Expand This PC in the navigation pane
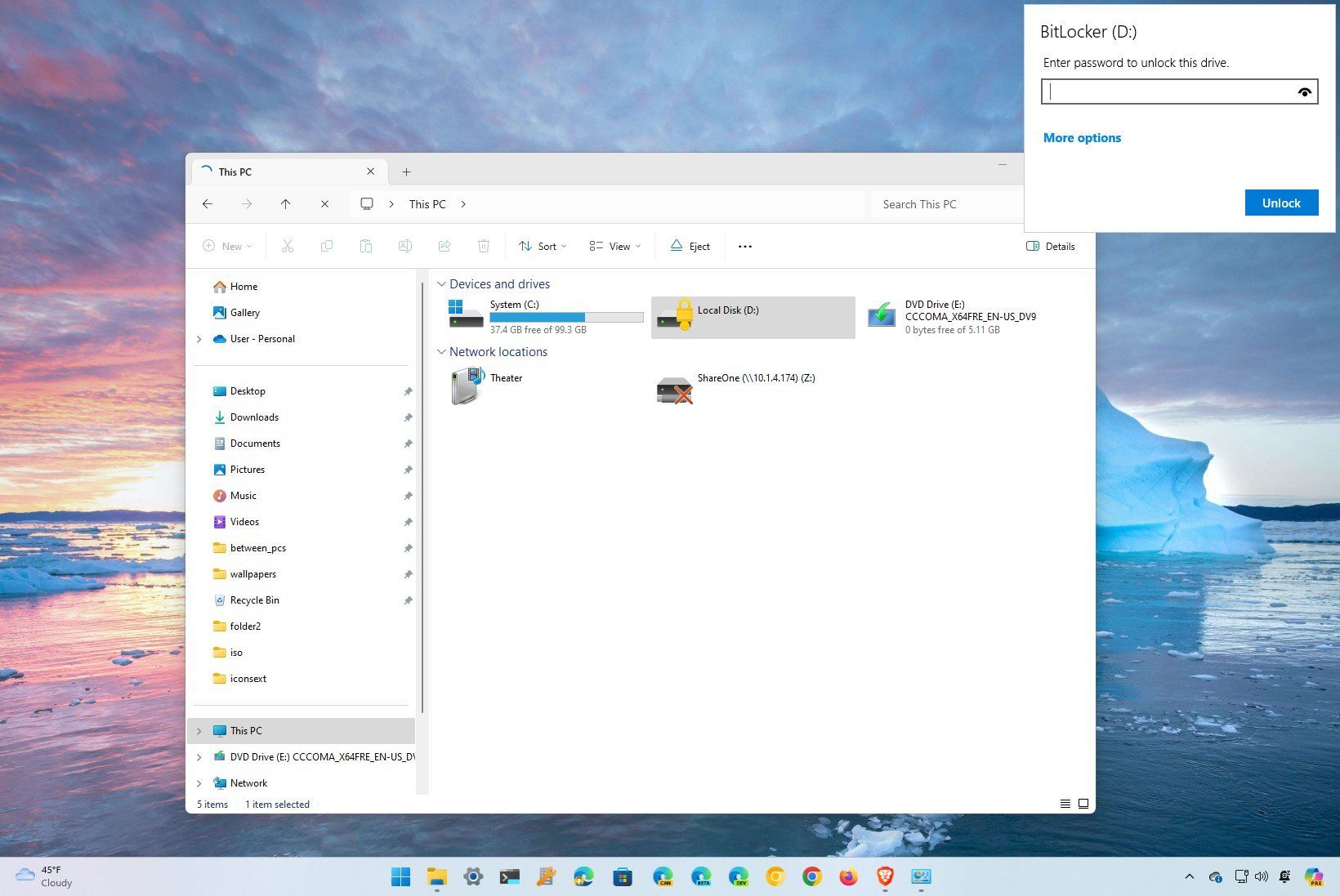1340x896 pixels. [199, 730]
